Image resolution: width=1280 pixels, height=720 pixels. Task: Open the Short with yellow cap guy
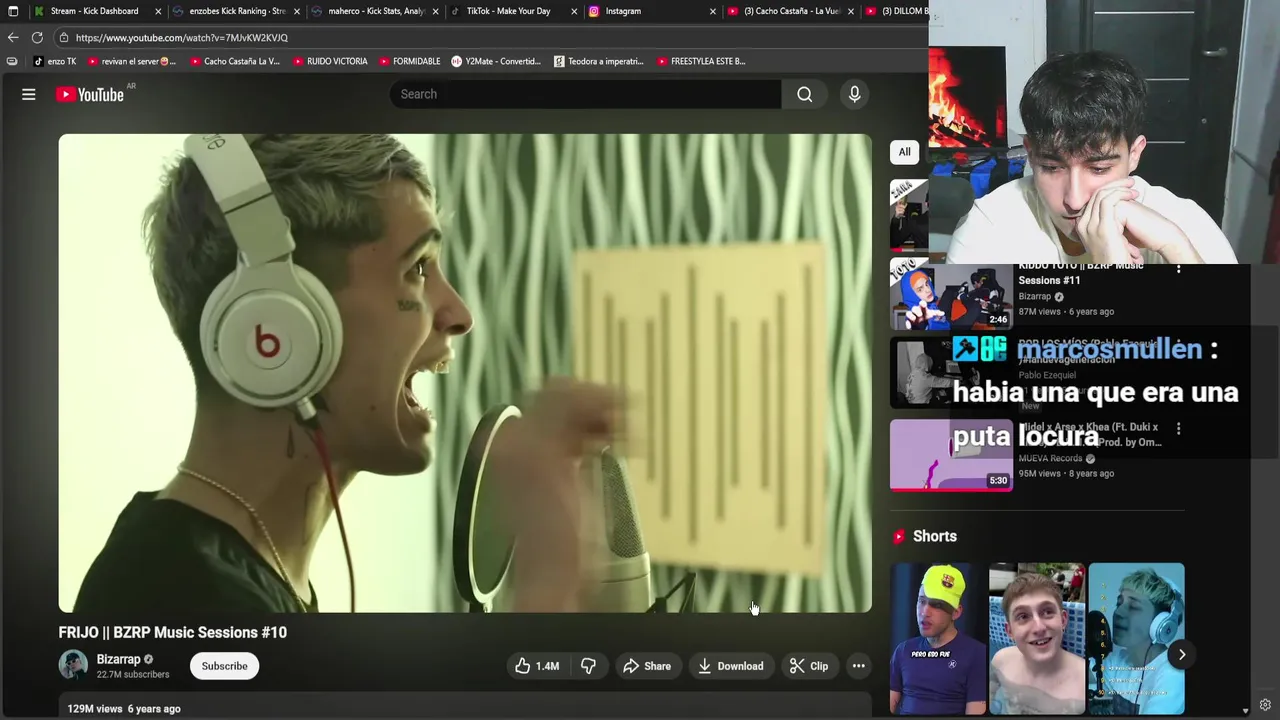click(x=937, y=639)
